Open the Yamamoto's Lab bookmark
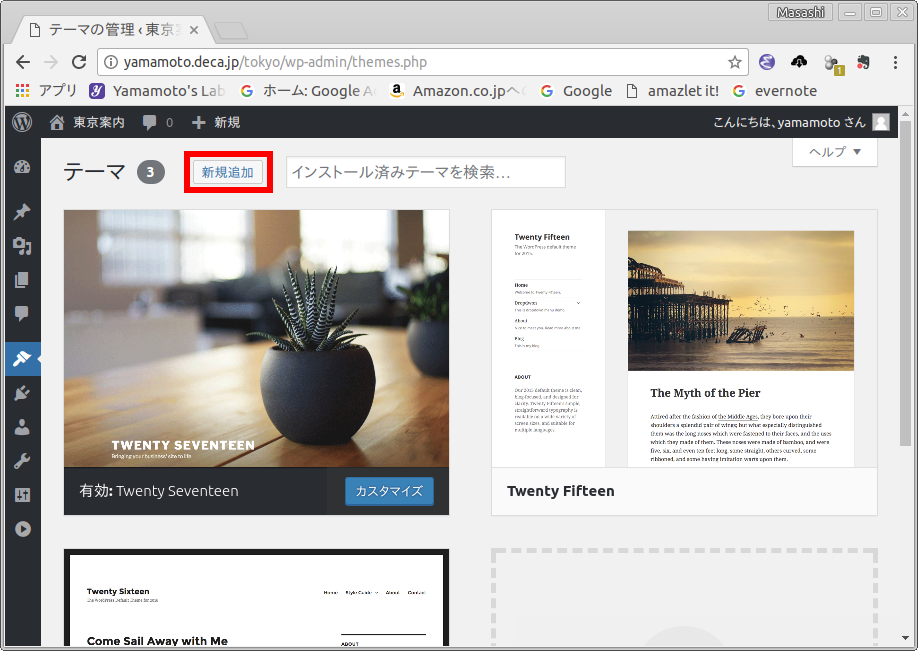Screen dimensions: 918x651 tap(157, 91)
